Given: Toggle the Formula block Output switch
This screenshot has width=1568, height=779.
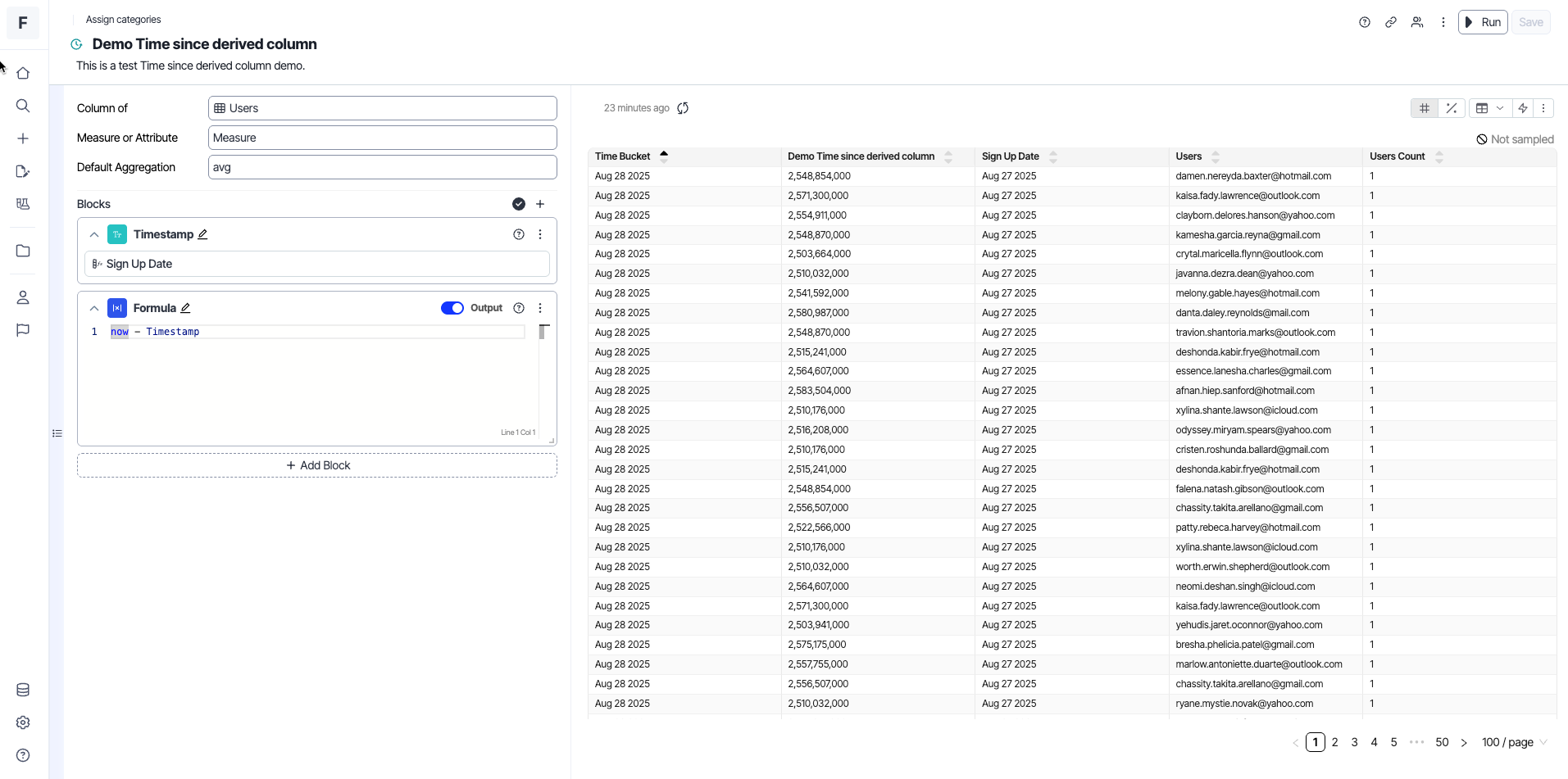Looking at the screenshot, I should [x=452, y=308].
